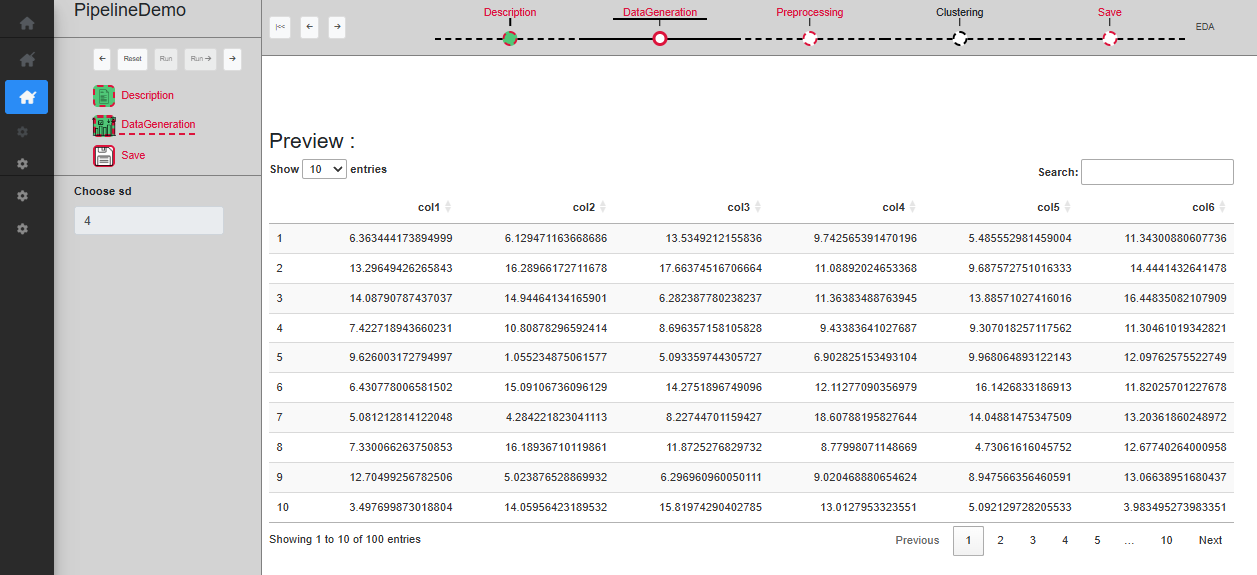This screenshot has height=575, width=1257.
Task: Click the bottom-most gear icon in dark sidebar
Action: pyautogui.click(x=22, y=229)
